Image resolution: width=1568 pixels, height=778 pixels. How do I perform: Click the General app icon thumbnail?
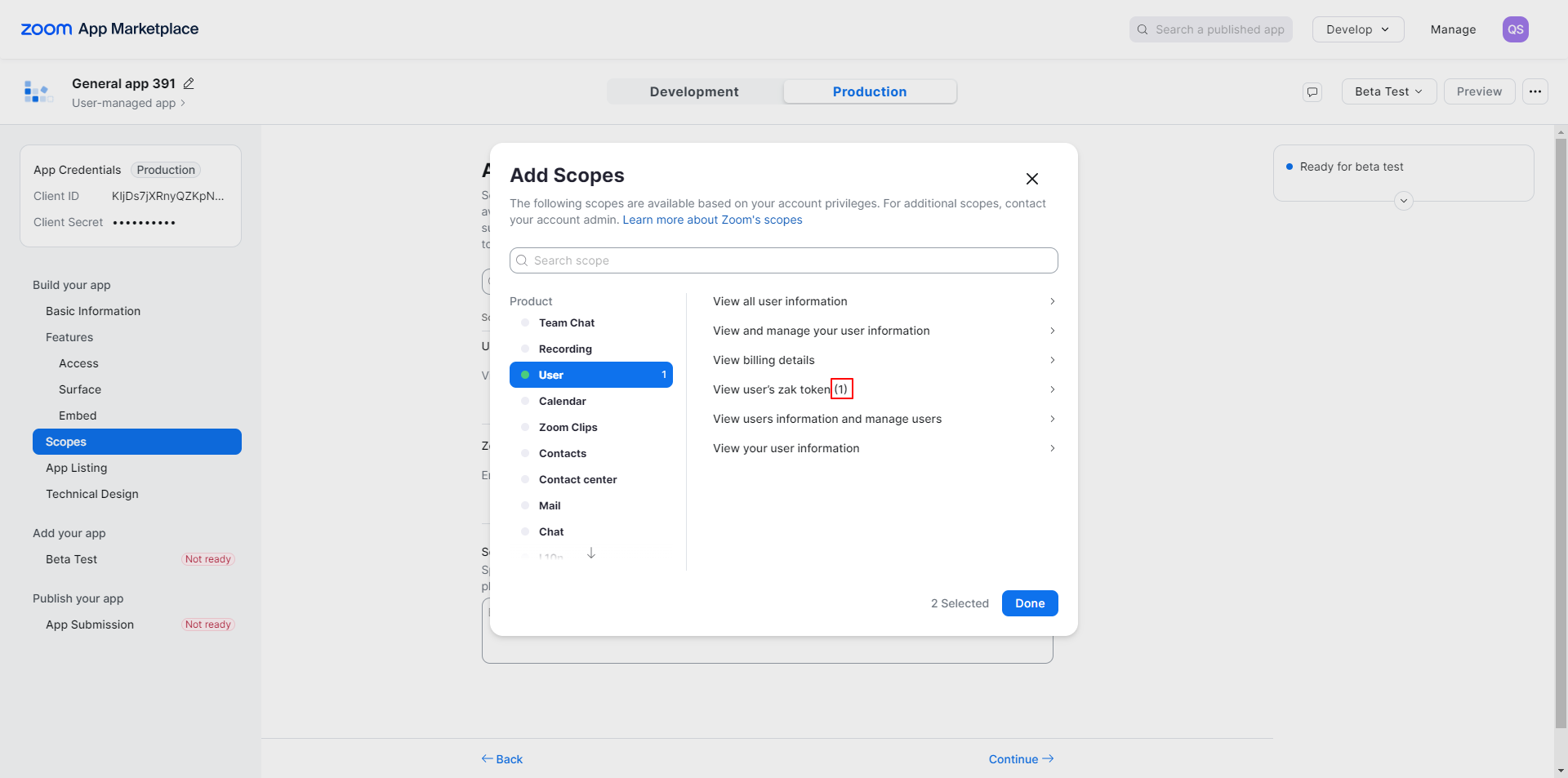click(38, 91)
